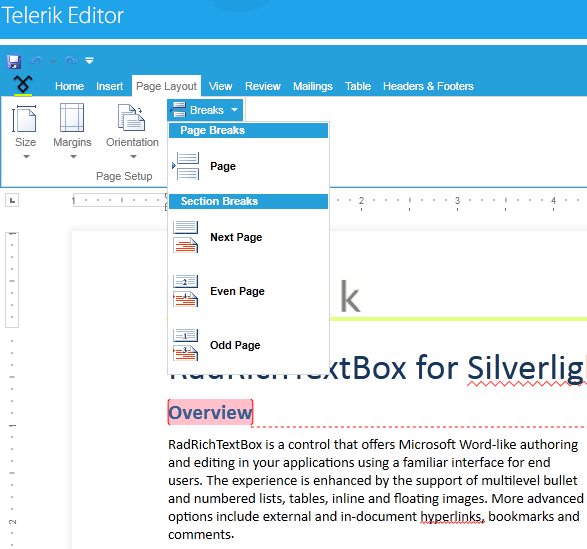Open the Customize Quick Access Toolbar arrow
The image size is (587, 549).
tap(89, 61)
